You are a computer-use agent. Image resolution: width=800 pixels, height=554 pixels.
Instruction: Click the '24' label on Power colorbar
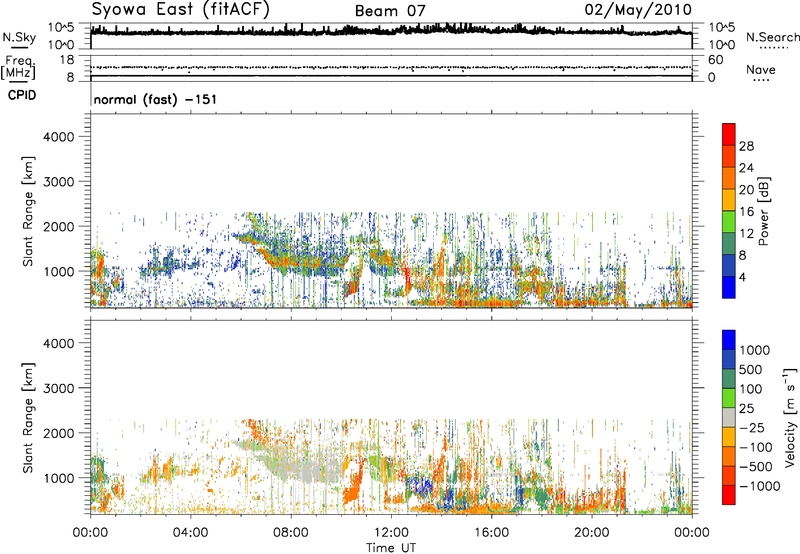click(x=746, y=168)
